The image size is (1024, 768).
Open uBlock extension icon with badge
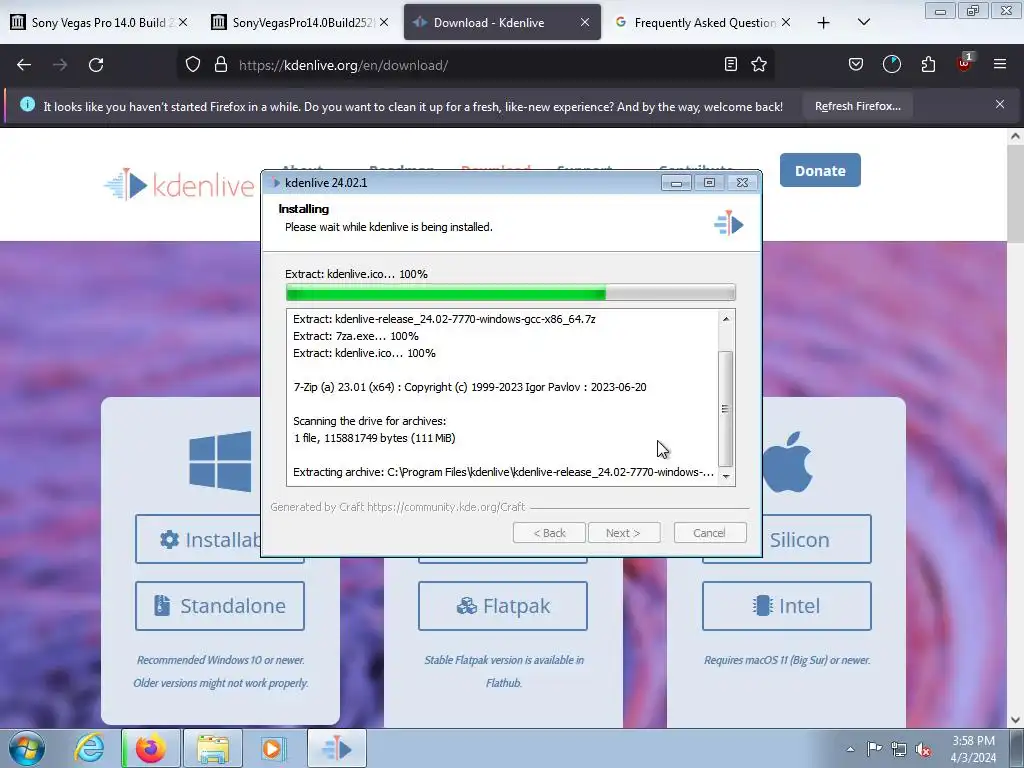coord(965,63)
